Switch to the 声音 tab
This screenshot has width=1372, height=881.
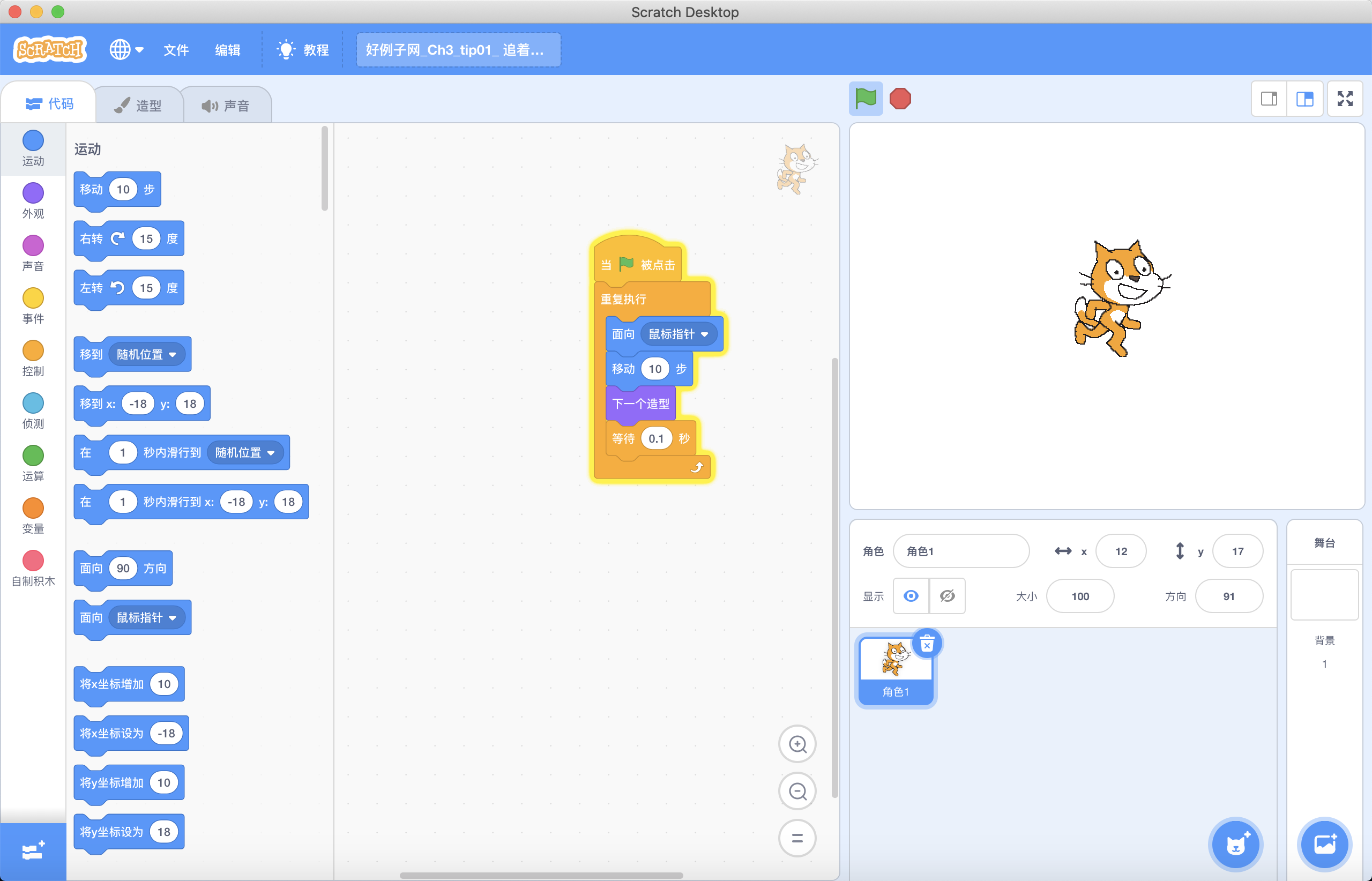click(x=226, y=105)
